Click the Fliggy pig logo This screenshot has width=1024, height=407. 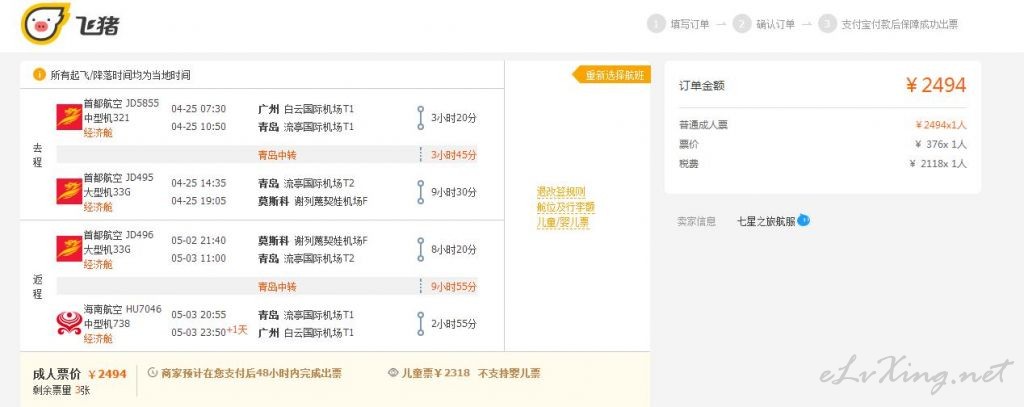(x=45, y=24)
